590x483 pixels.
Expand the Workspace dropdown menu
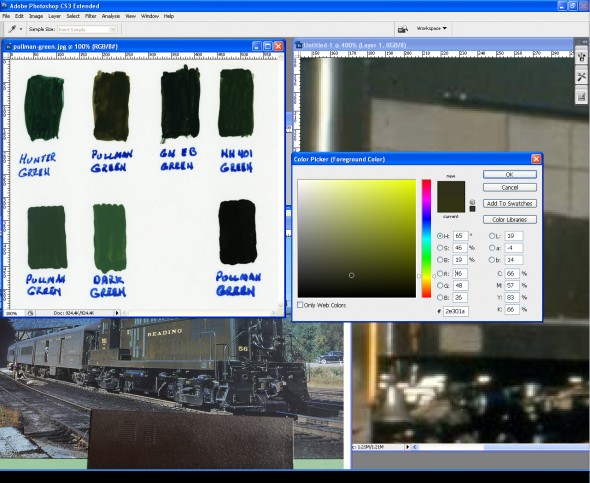click(432, 28)
